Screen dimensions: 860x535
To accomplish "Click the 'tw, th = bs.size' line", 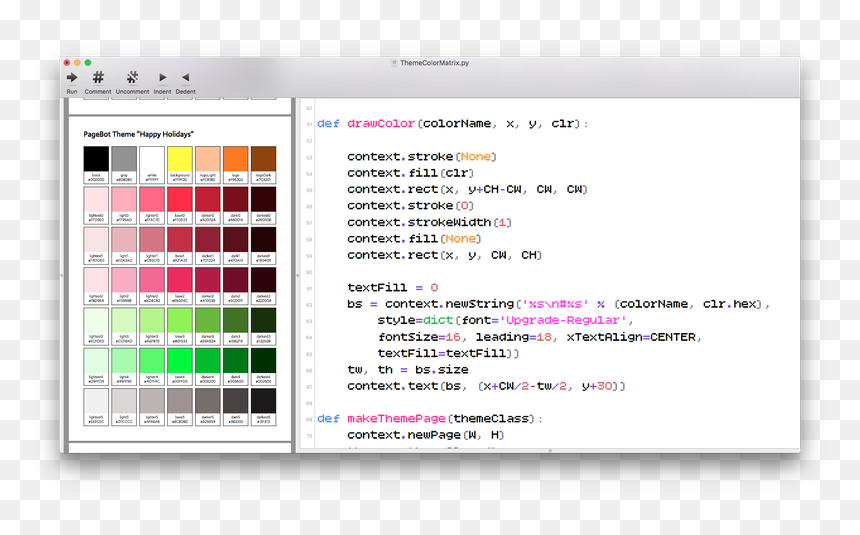I will pyautogui.click(x=408, y=370).
